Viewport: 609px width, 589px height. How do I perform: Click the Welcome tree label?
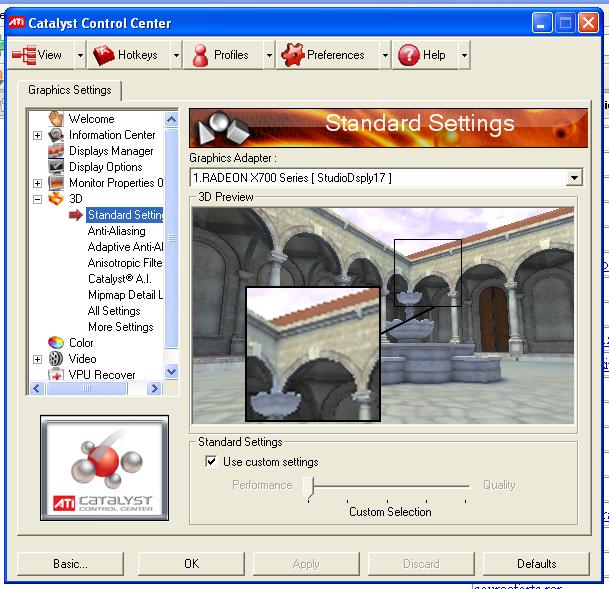[91, 118]
